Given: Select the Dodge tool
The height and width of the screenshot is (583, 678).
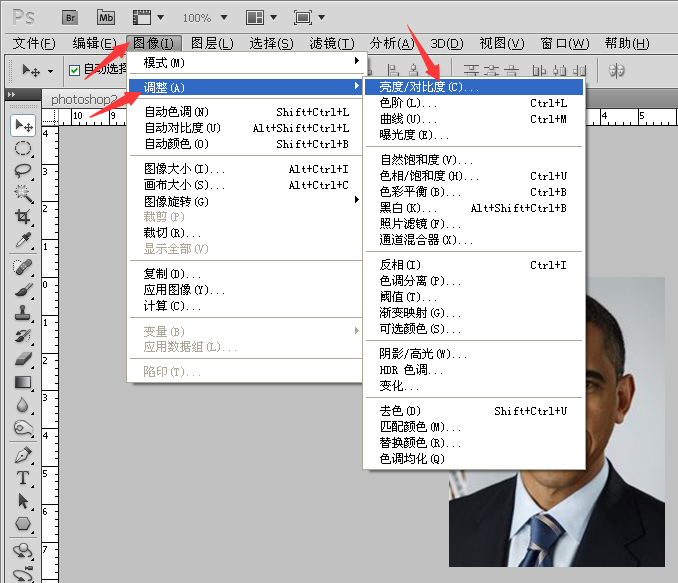Looking at the screenshot, I should (x=23, y=428).
